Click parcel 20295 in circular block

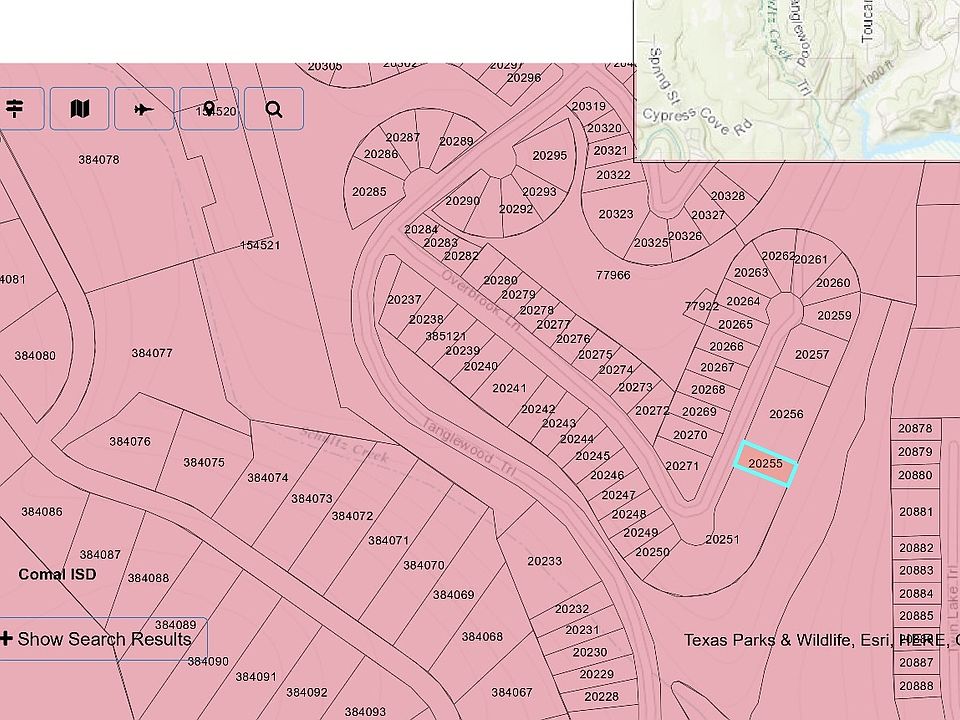549,156
